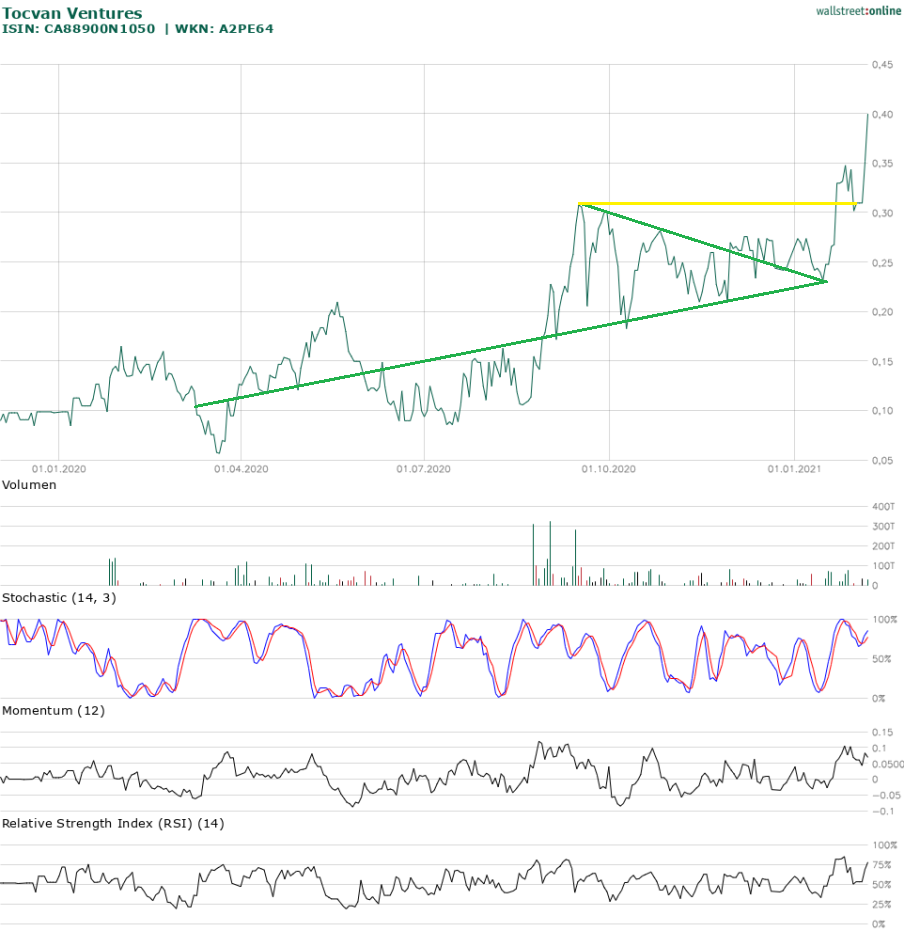Click the 0,35 price axis label

pos(882,163)
